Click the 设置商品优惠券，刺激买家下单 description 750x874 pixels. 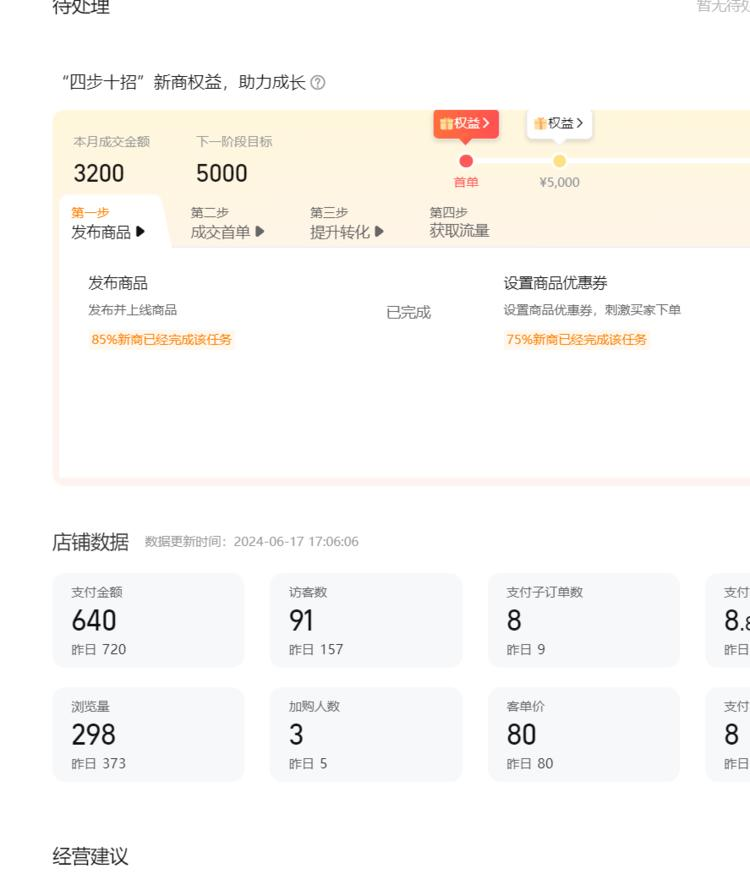pos(592,310)
